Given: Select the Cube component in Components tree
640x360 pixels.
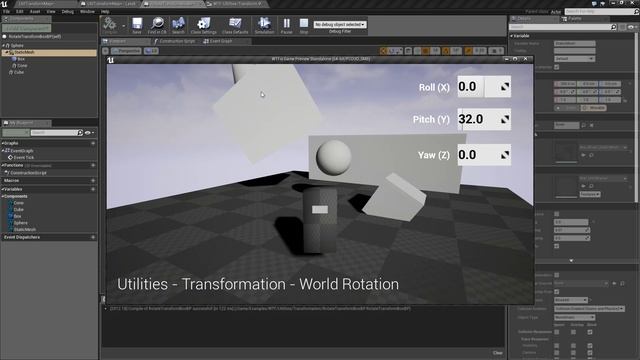Looking at the screenshot, I should tap(19, 72).
